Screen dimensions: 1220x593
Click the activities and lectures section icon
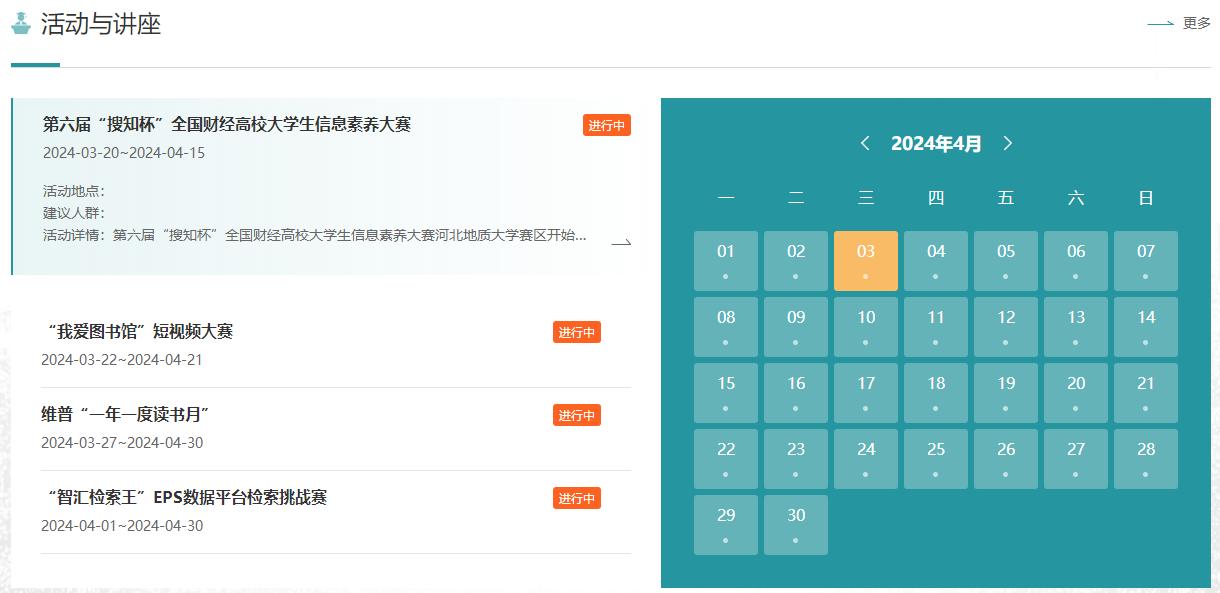[21, 24]
